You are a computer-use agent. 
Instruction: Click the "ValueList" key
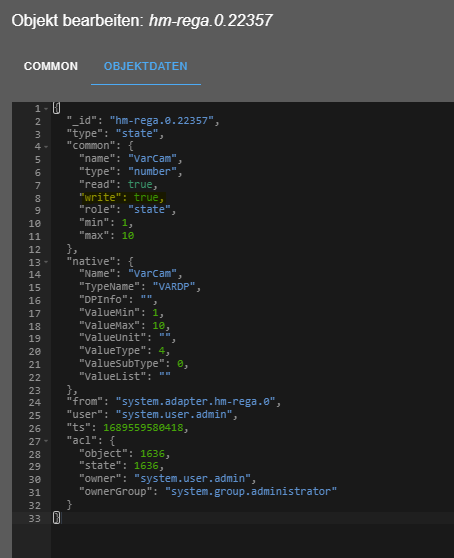pos(112,377)
